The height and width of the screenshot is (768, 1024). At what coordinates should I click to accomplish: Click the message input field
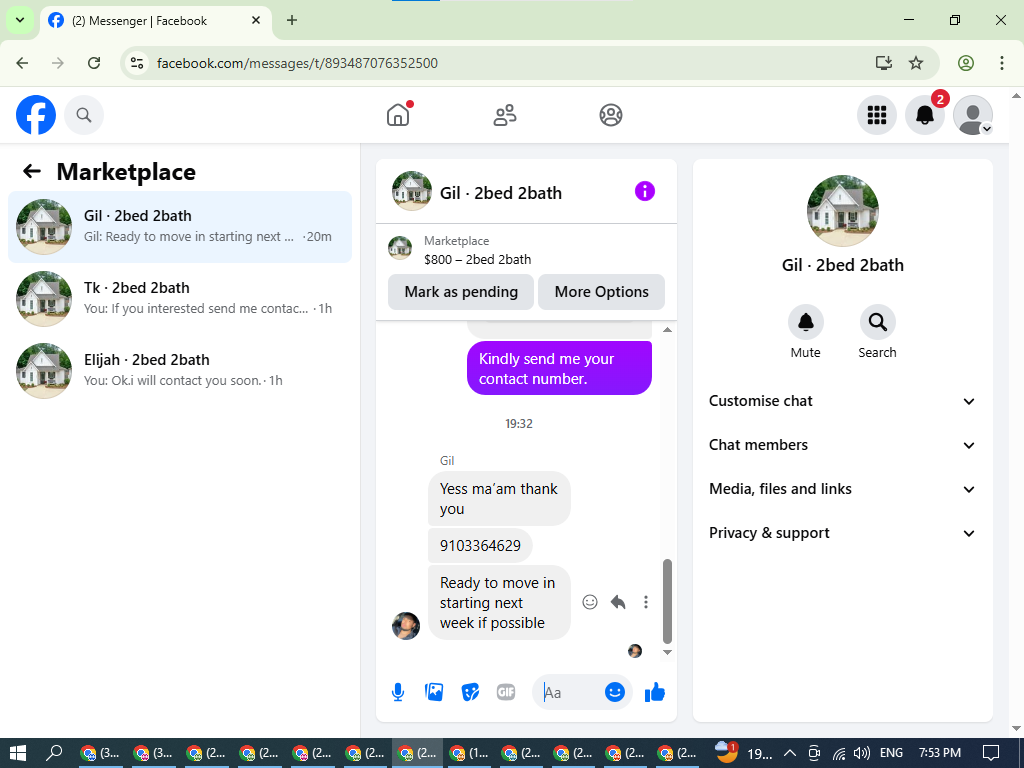[569, 692]
